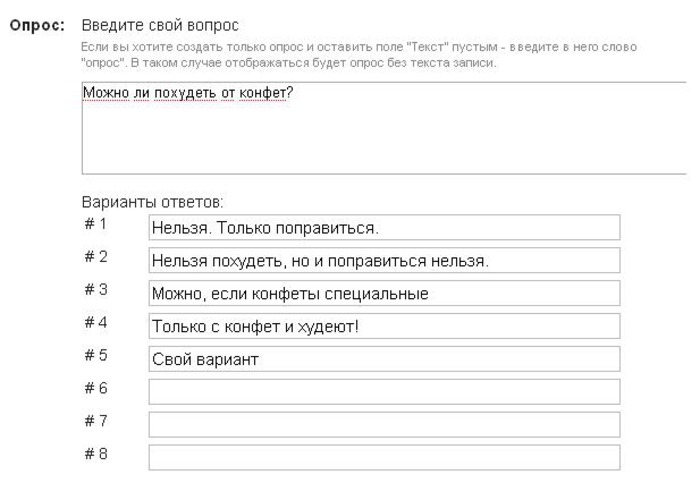Image resolution: width=700 pixels, height=483 pixels.
Task: Click the empty answer field # 6
Action: point(384,392)
